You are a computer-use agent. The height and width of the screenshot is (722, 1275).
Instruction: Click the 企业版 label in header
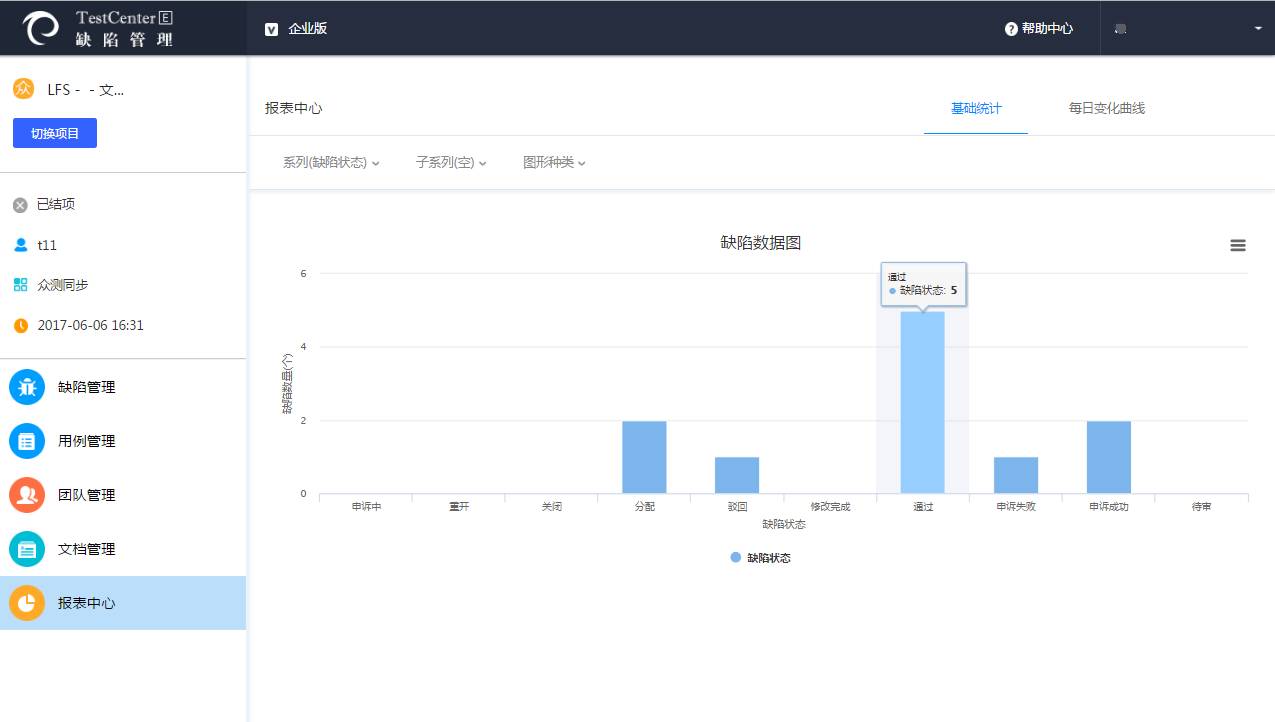307,29
